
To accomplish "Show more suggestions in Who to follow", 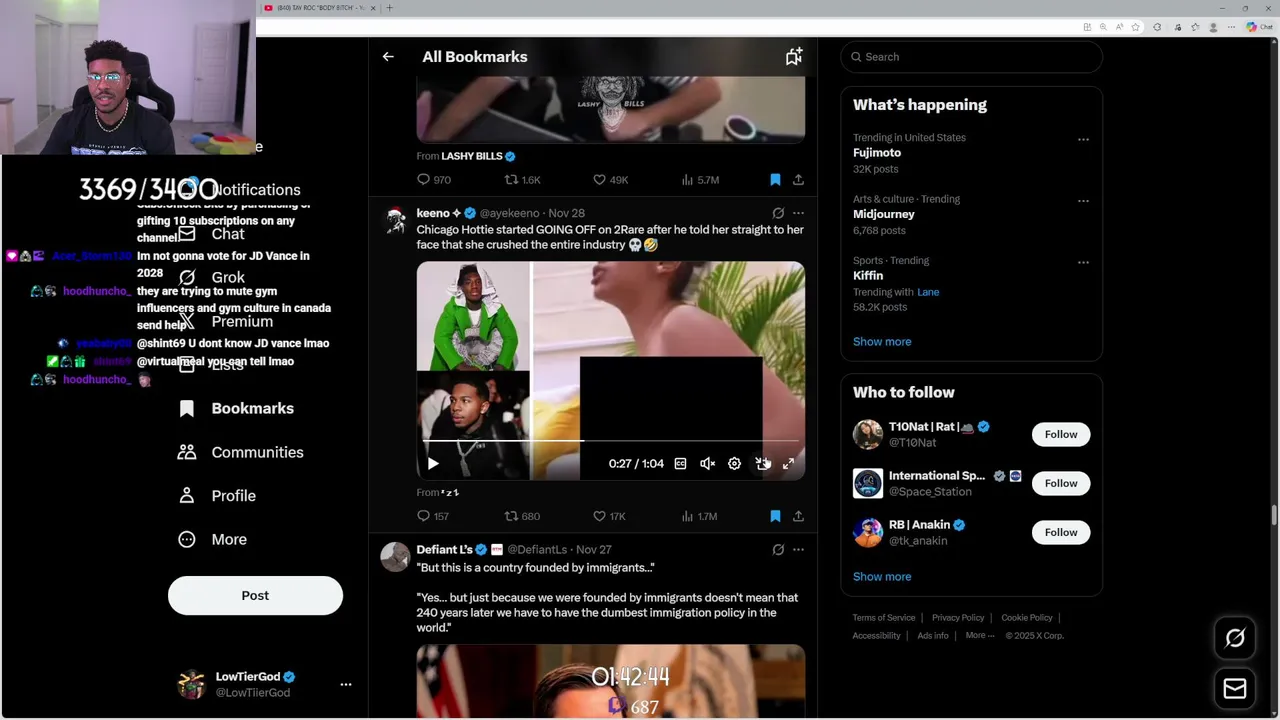I will 882,577.
